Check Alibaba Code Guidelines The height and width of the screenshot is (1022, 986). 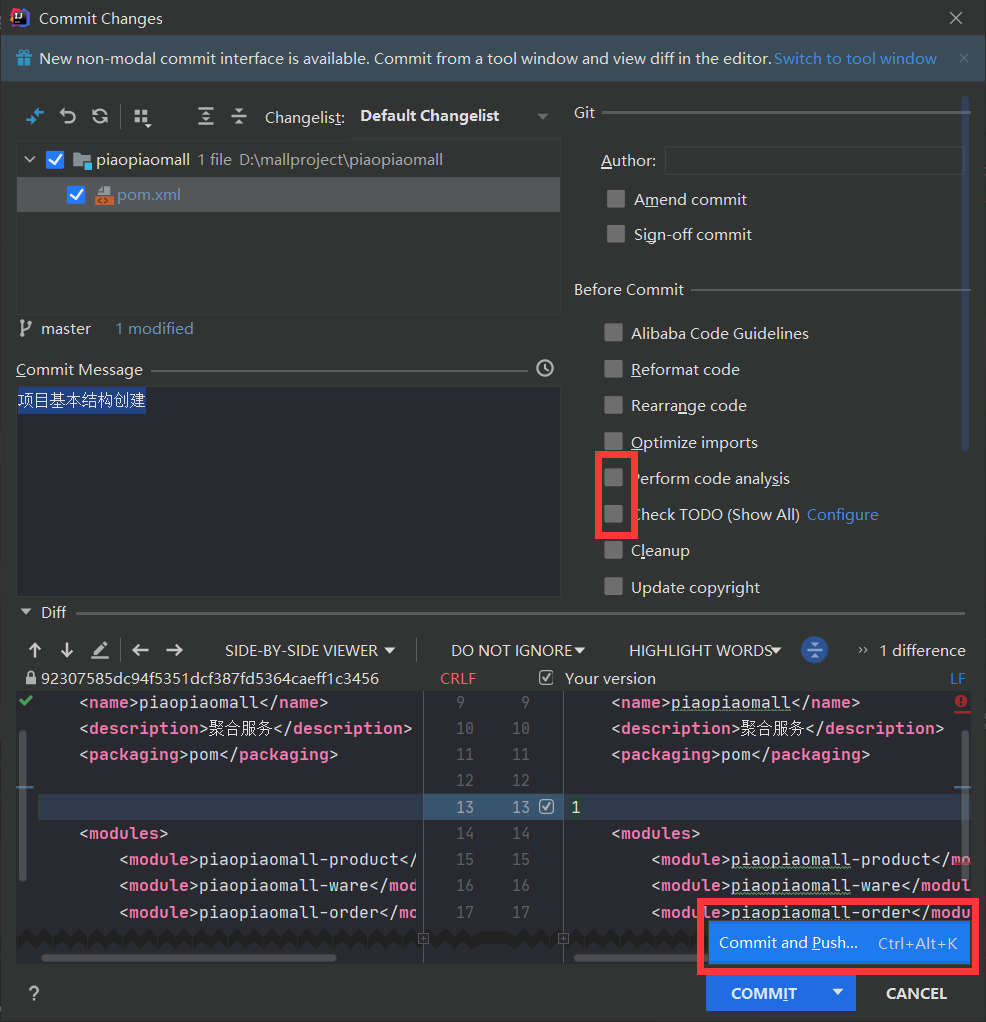pyautogui.click(x=613, y=332)
